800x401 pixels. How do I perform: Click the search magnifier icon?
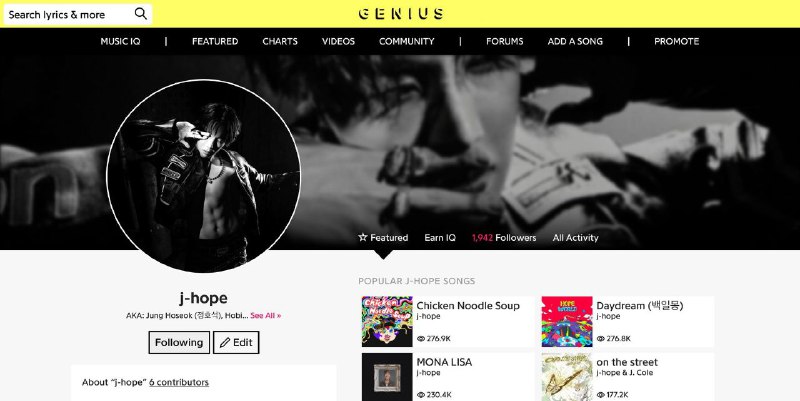point(141,14)
